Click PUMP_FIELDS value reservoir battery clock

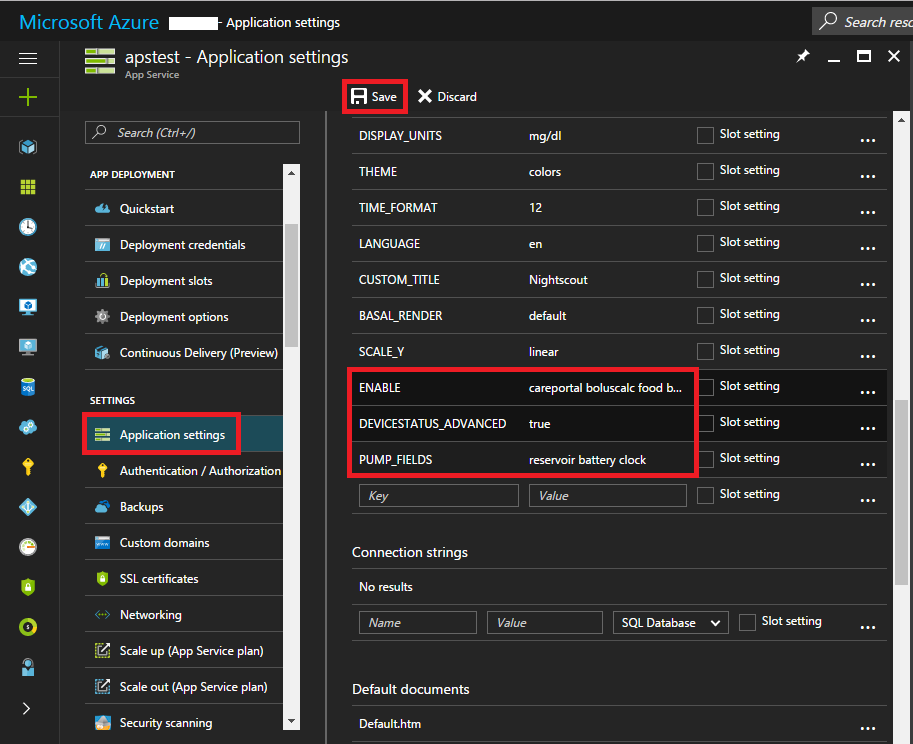point(587,460)
